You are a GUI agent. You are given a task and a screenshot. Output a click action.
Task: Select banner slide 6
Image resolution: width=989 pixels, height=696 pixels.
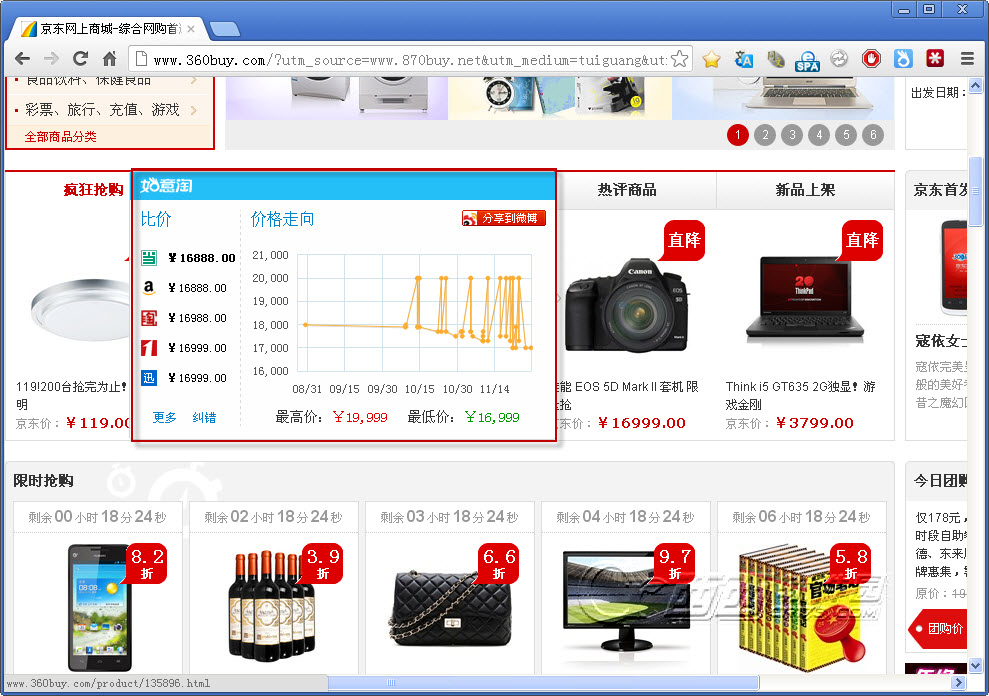click(x=874, y=134)
